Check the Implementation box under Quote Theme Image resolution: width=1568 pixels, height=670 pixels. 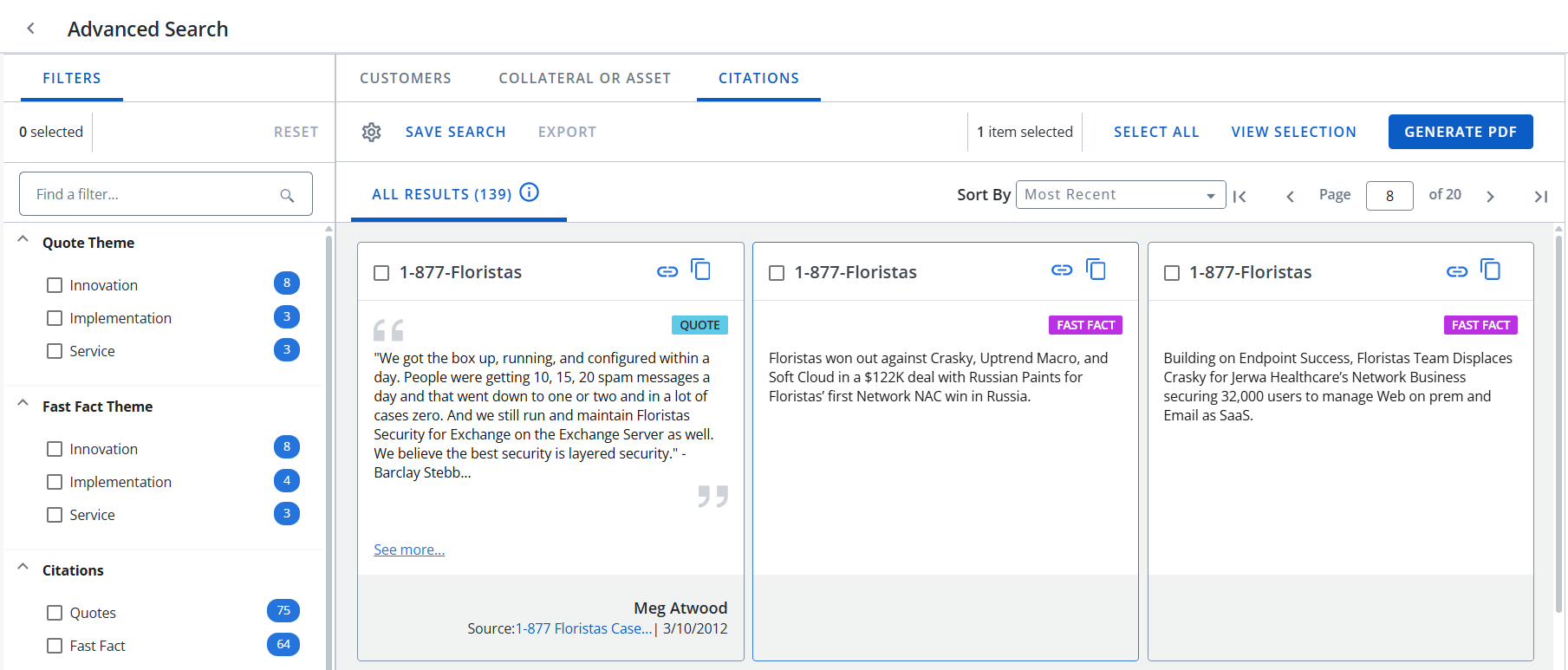[x=55, y=318]
